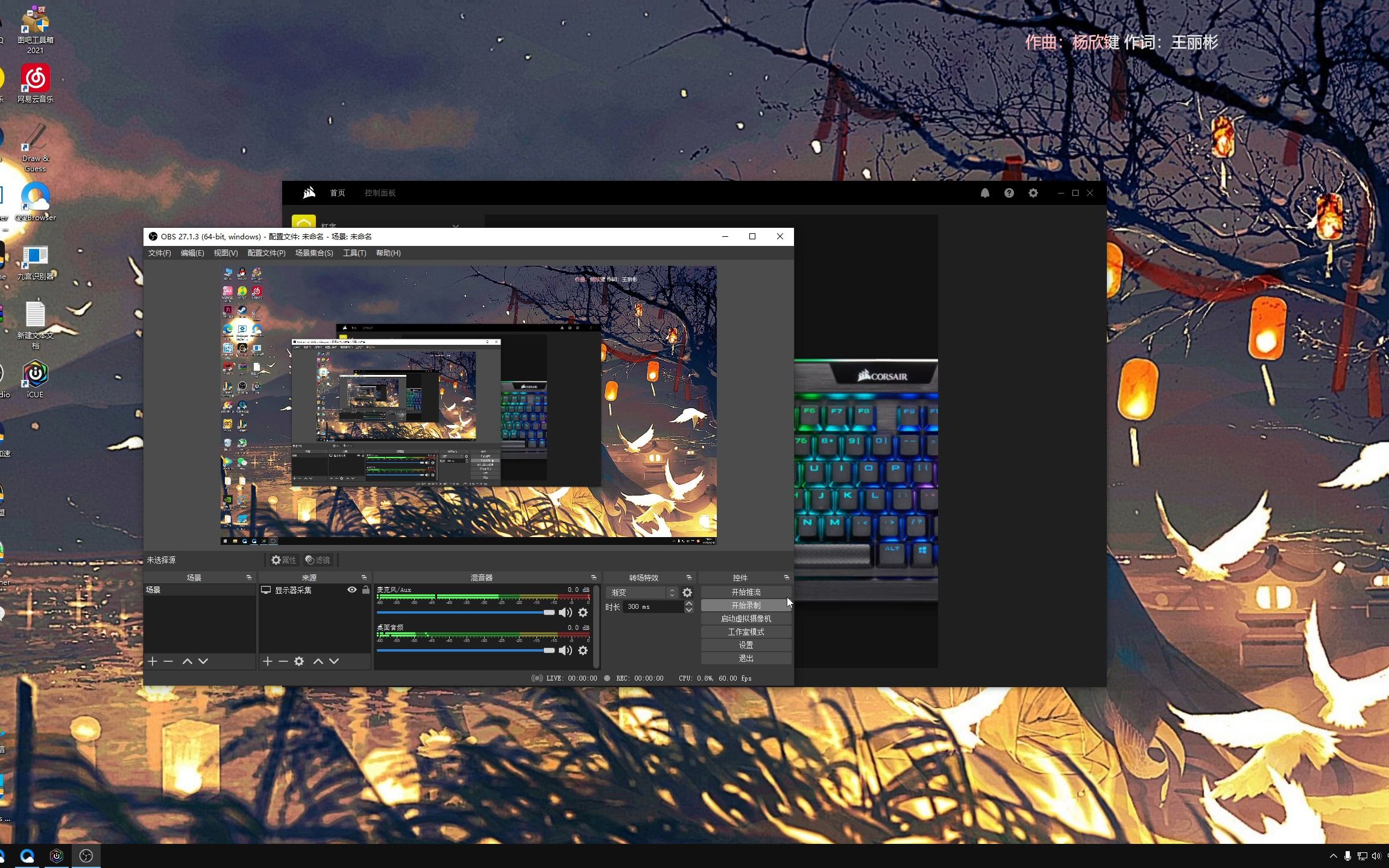
Task: Open 图吧工具箱 2021 desktop icon
Action: point(36,28)
